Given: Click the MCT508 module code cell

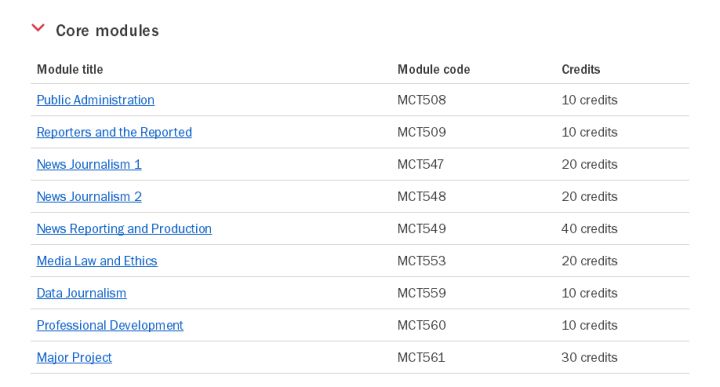Looking at the screenshot, I should (422, 100).
